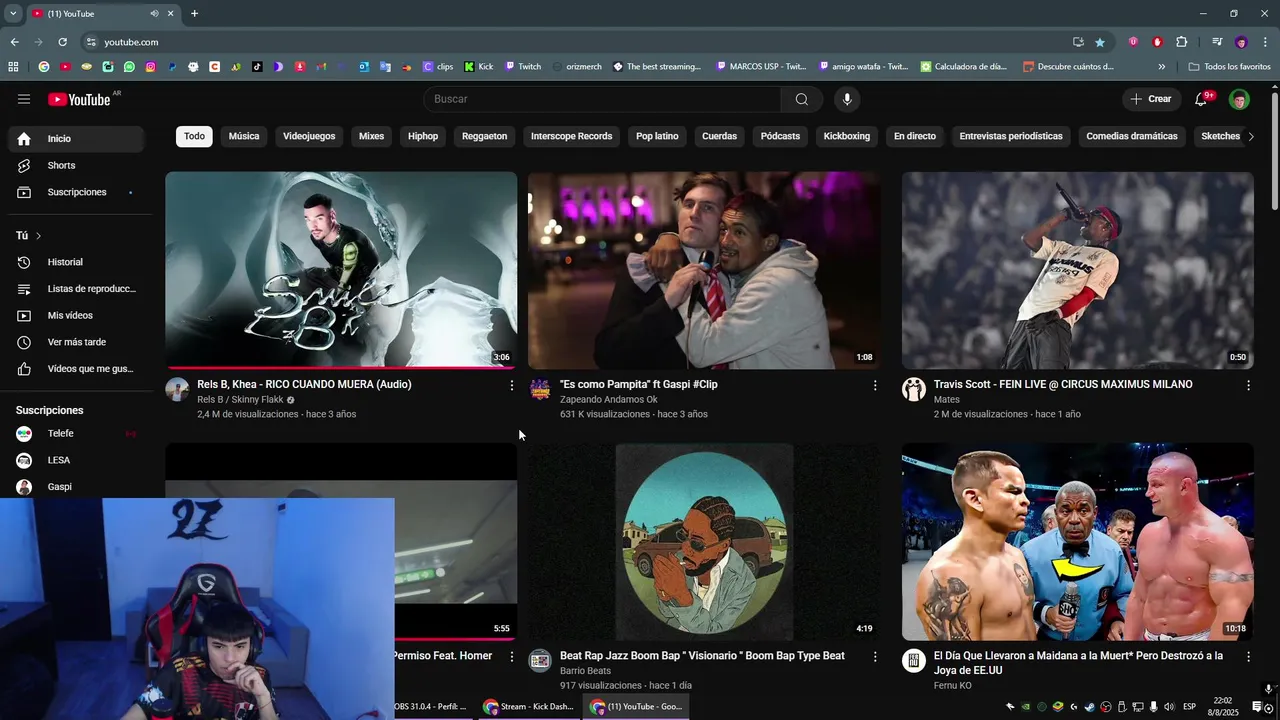Open more options for Beat Rap Jazz video

click(x=875, y=657)
